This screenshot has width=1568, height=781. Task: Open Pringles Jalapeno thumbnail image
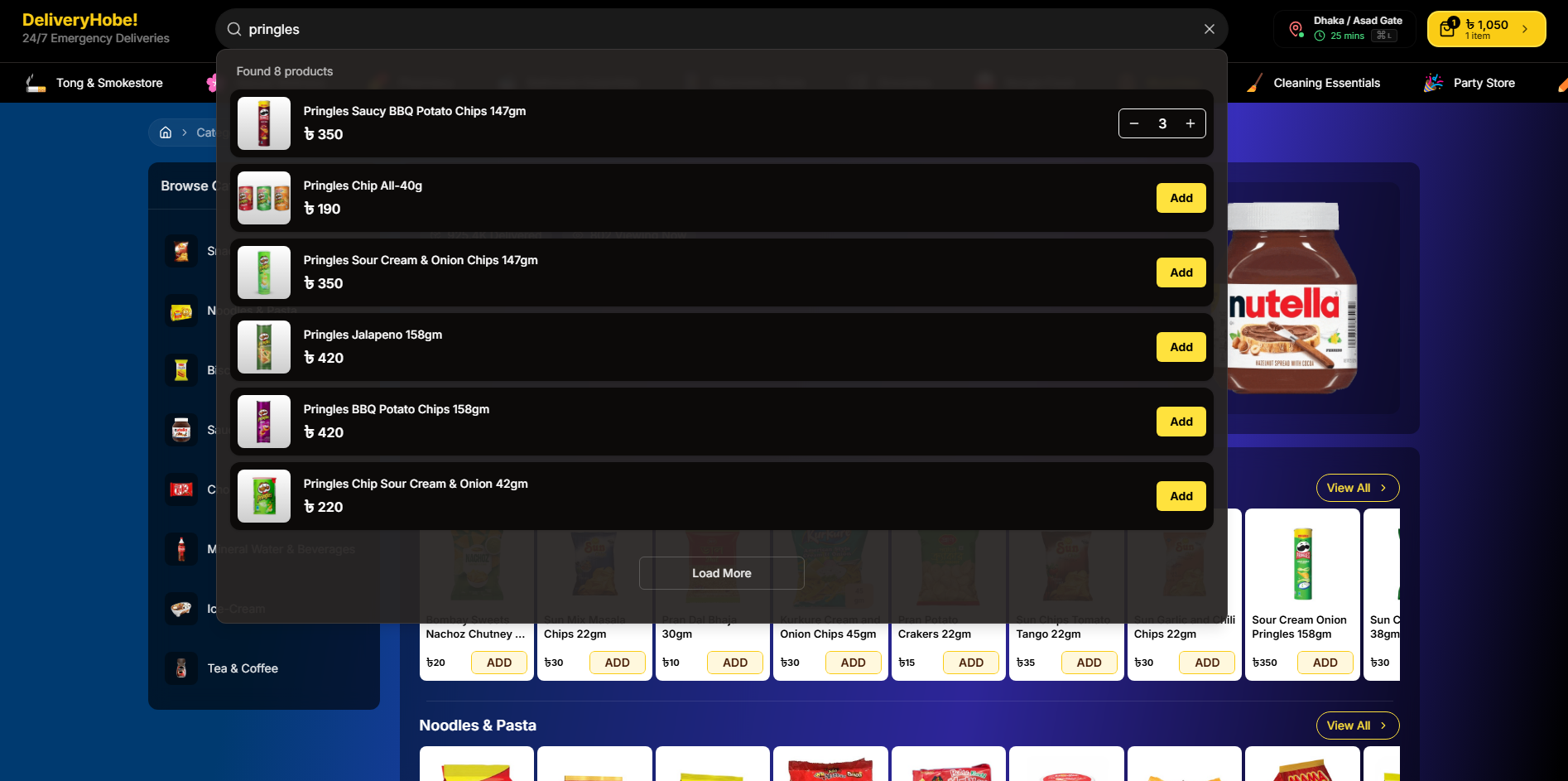(x=264, y=347)
